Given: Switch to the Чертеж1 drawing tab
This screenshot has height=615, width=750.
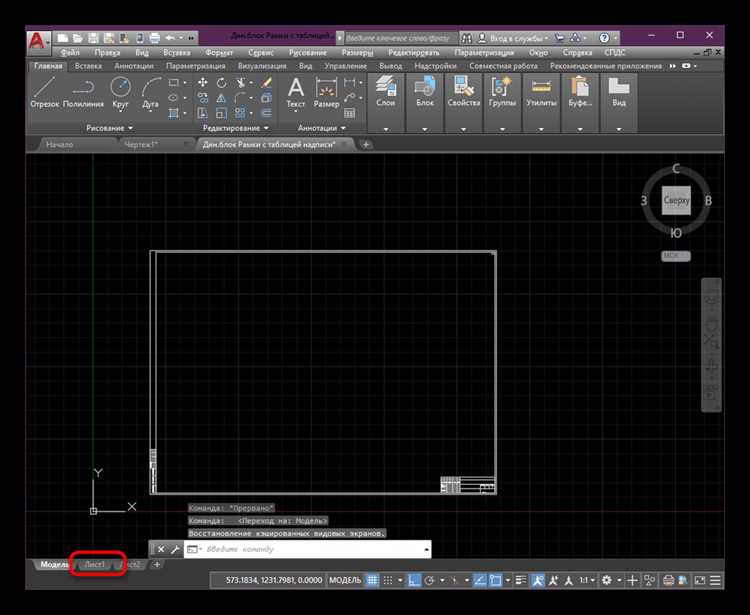Looking at the screenshot, I should (141, 144).
